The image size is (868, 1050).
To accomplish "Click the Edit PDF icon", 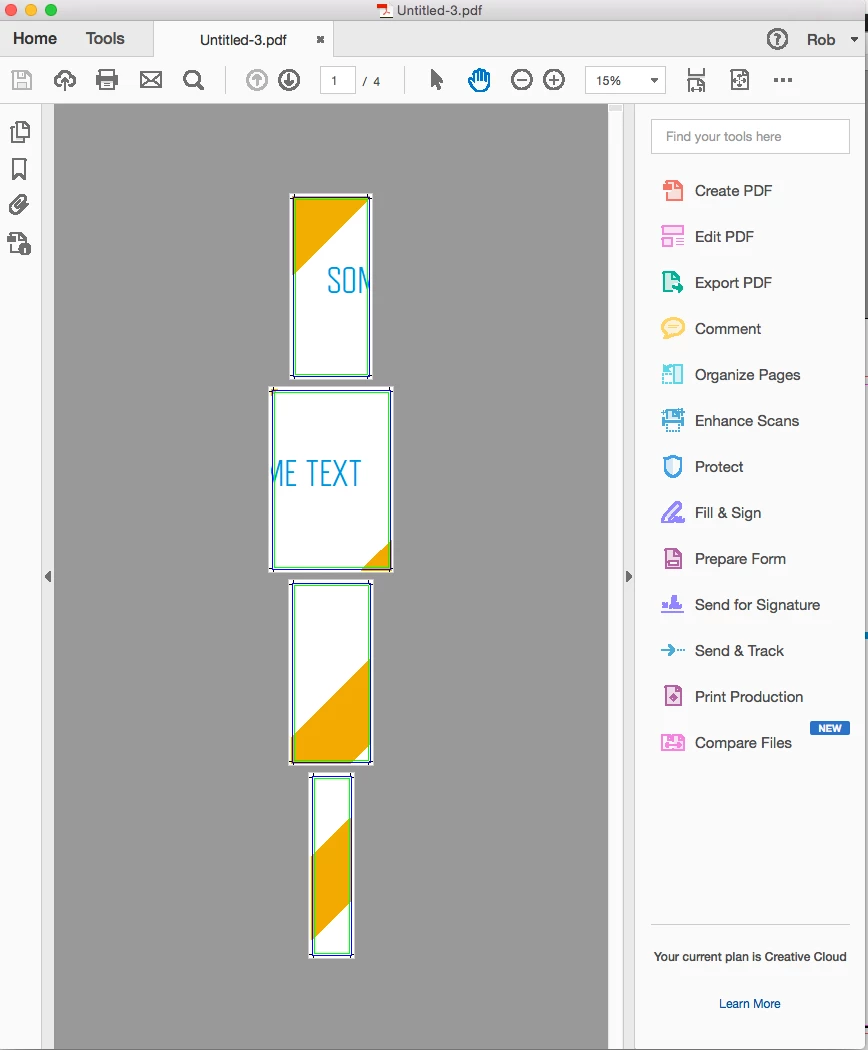I will click(x=672, y=236).
